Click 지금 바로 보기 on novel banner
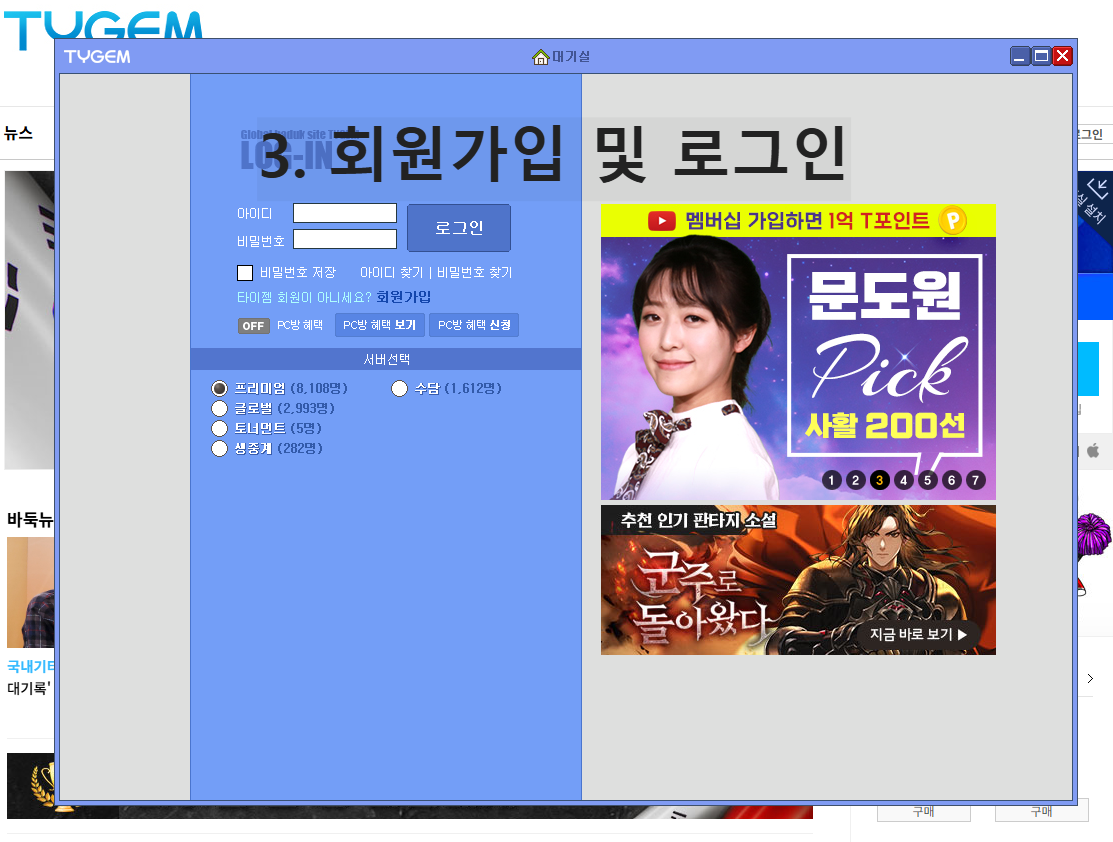1113x842 pixels. pos(919,634)
